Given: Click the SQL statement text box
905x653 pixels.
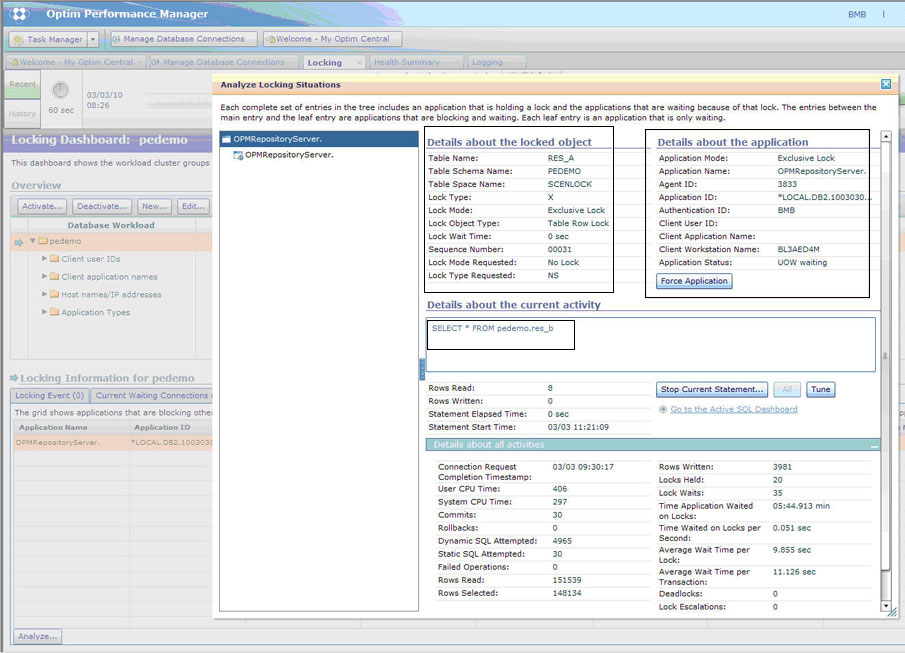Looking at the screenshot, I should (650, 345).
